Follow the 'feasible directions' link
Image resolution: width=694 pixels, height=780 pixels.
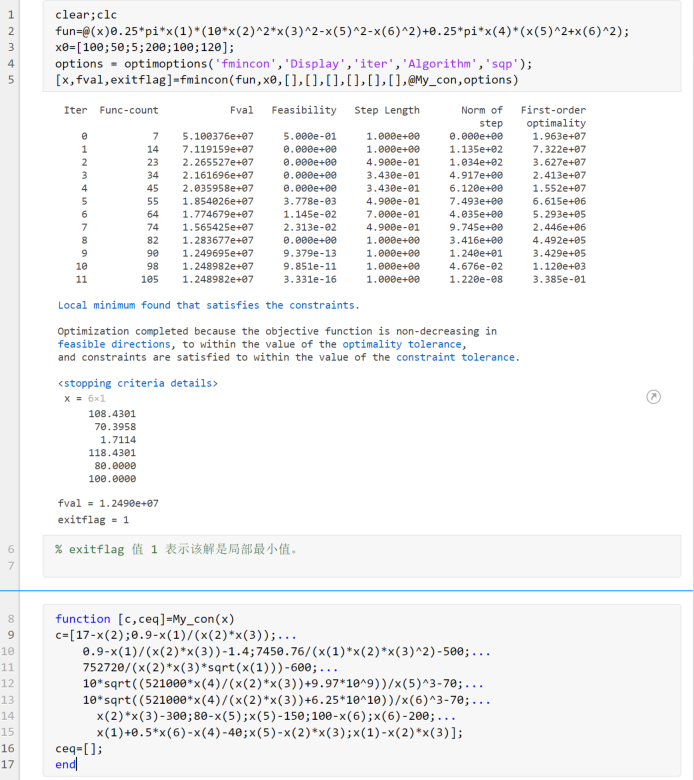(x=114, y=344)
